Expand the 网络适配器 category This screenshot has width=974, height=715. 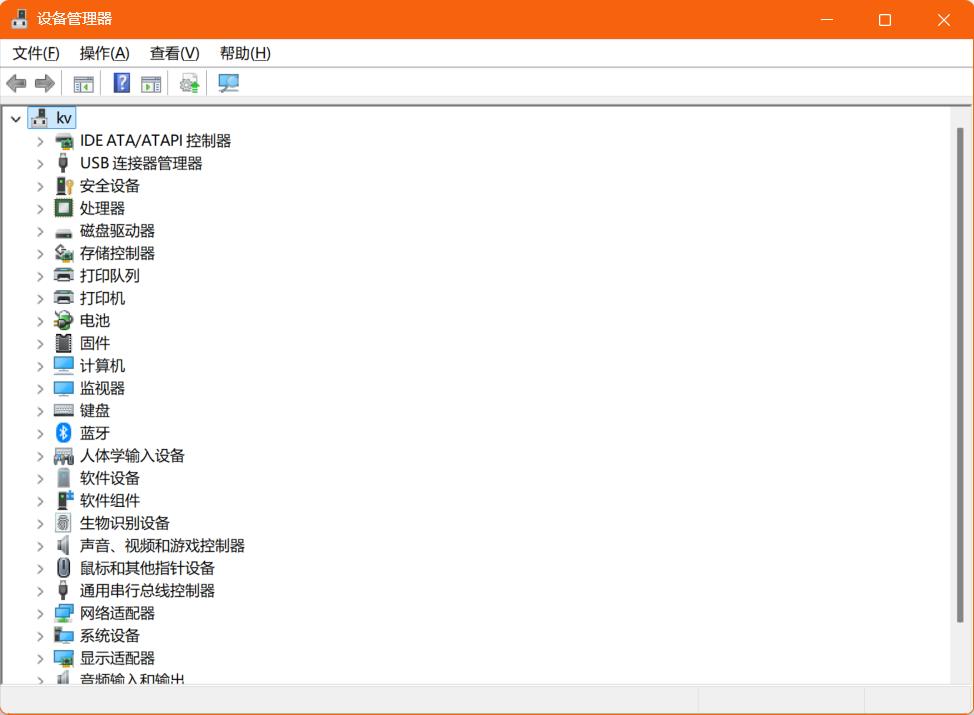(40, 614)
